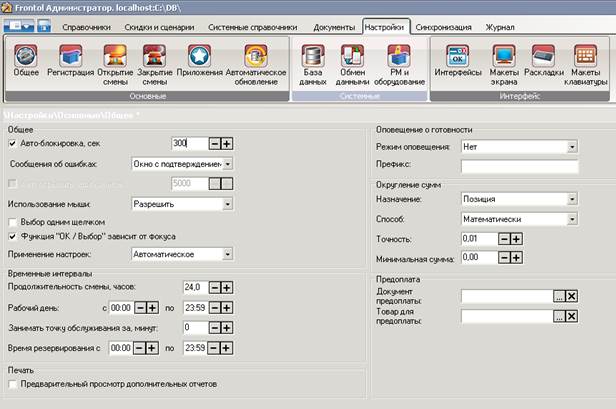
Task: Open Автоматическое обновление settings
Action: click(x=256, y=62)
